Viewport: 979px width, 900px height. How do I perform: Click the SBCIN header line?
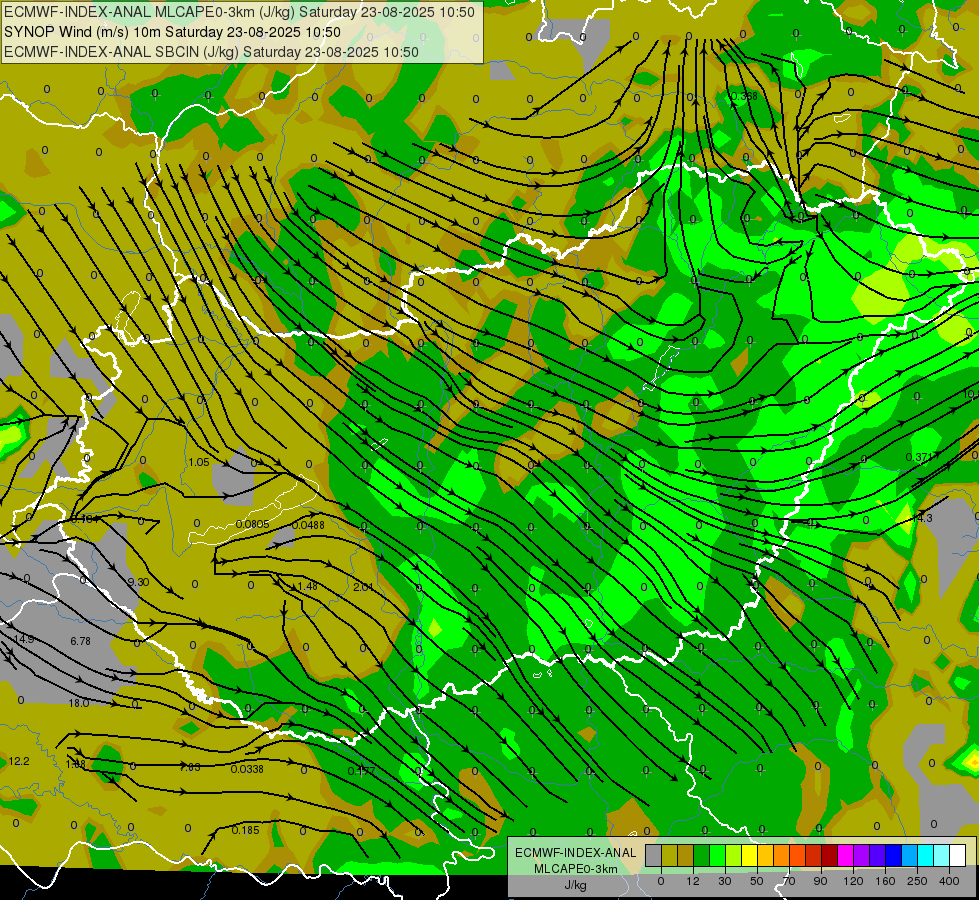click(211, 52)
